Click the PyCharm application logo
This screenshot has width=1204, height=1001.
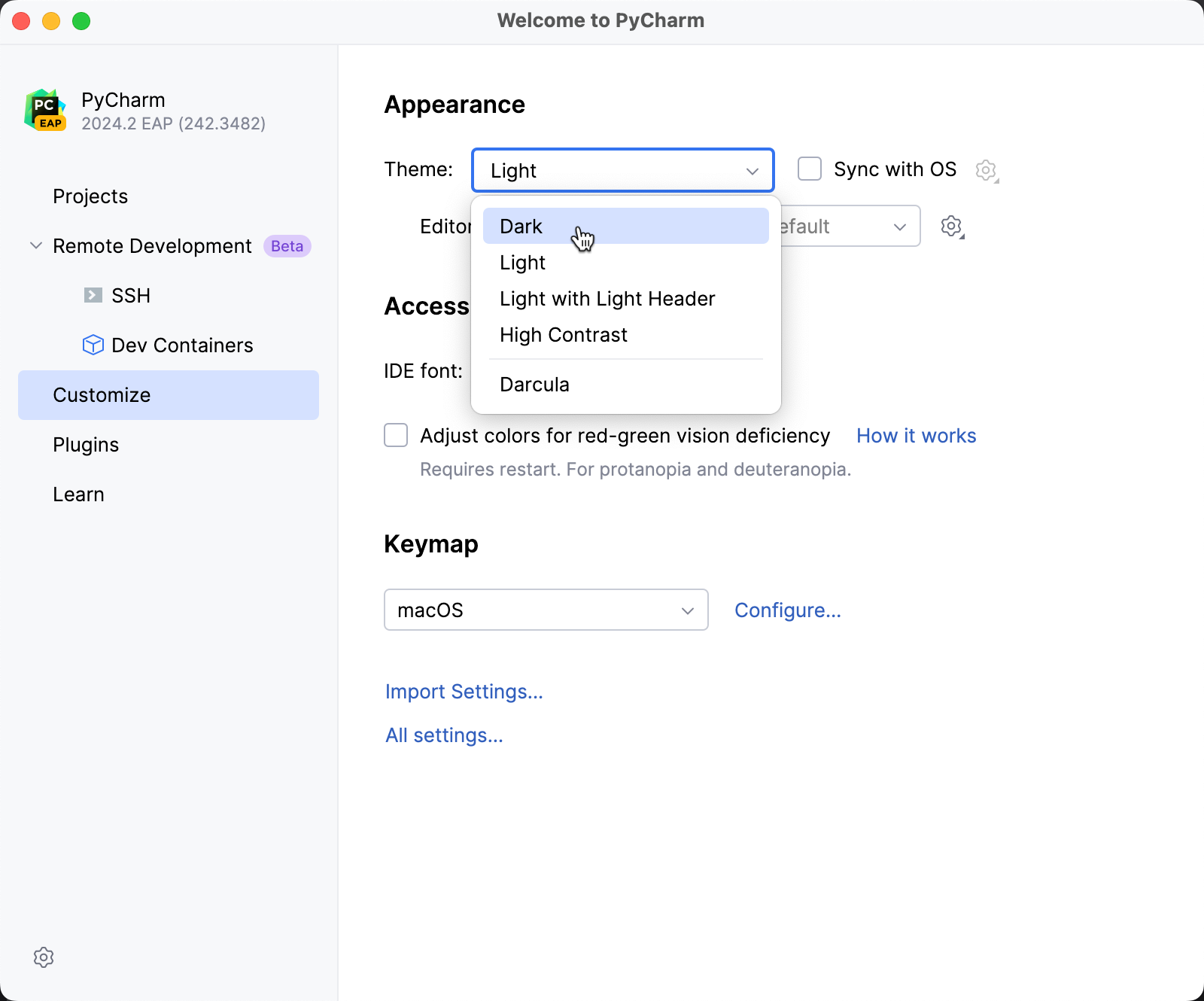pos(45,110)
